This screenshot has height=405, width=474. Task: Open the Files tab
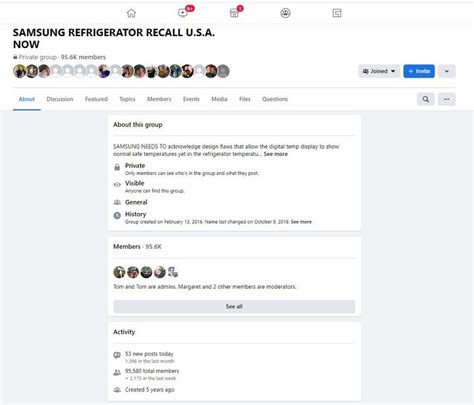click(x=245, y=99)
